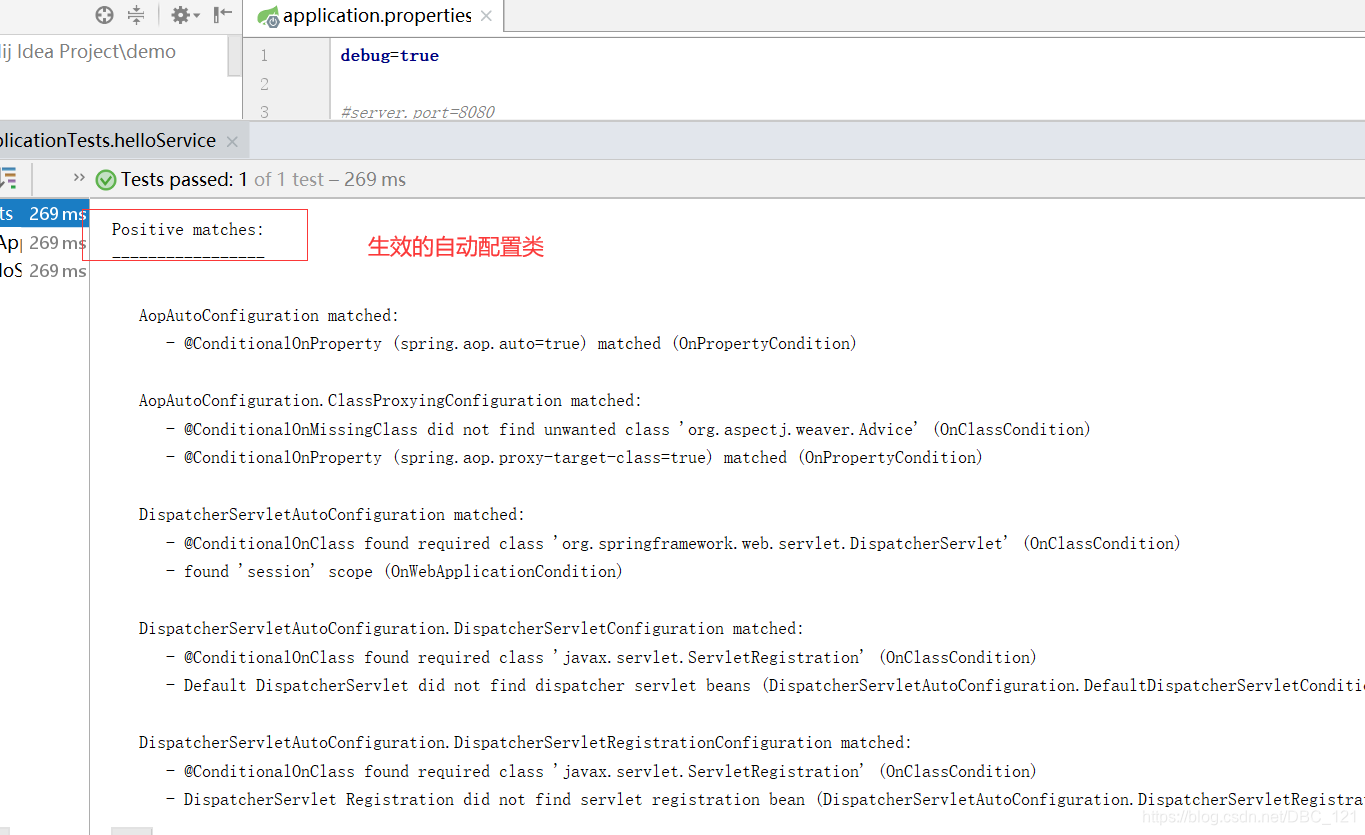The image size is (1365, 835).
Task: Close the ApplicationTests.helloService run tab
Action: [232, 142]
